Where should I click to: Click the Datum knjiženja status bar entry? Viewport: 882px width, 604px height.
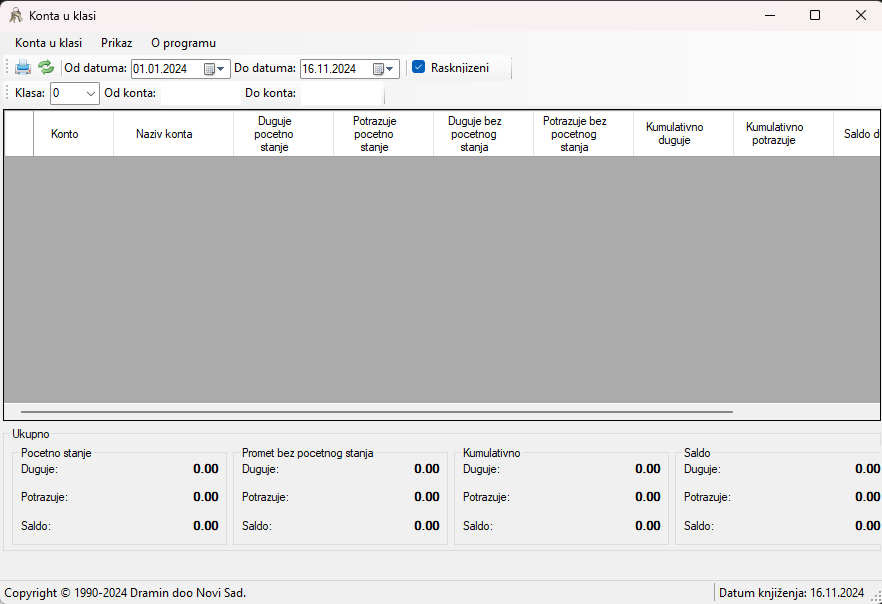tap(791, 593)
